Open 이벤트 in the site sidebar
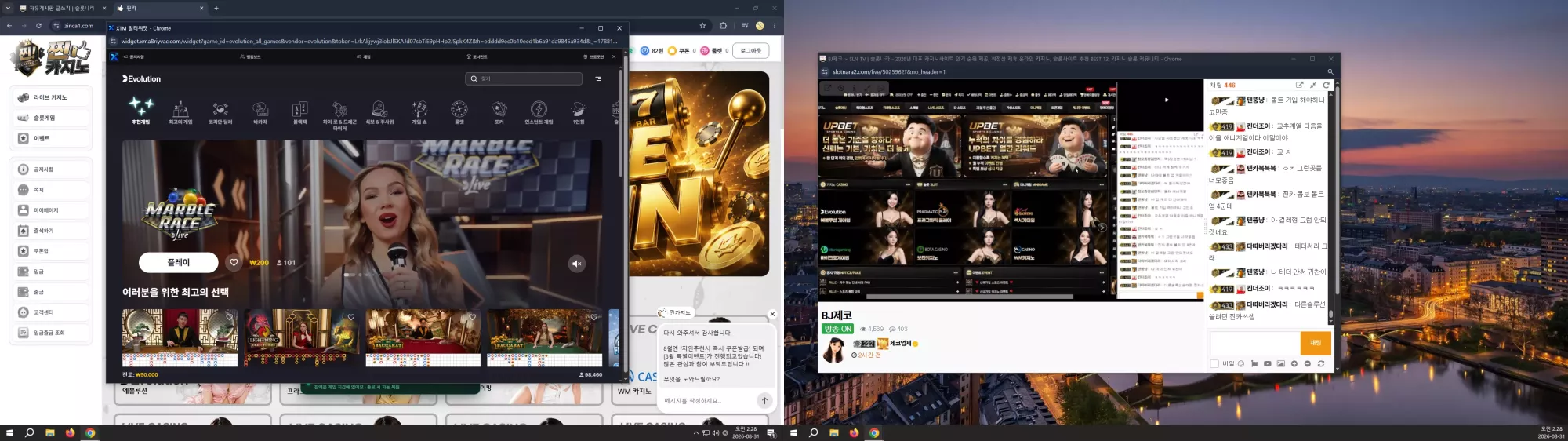The width and height of the screenshot is (1568, 441). pyautogui.click(x=51, y=138)
